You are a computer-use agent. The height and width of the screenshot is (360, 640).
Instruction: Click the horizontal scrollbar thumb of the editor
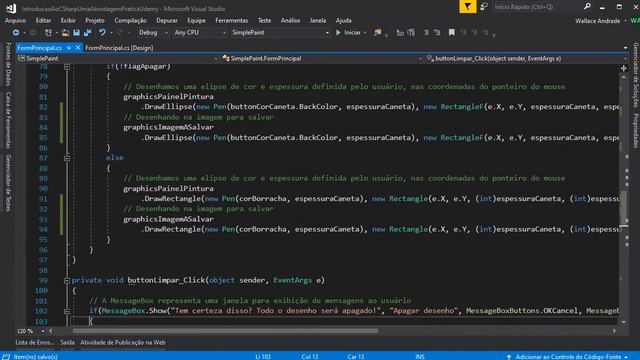coord(225,331)
